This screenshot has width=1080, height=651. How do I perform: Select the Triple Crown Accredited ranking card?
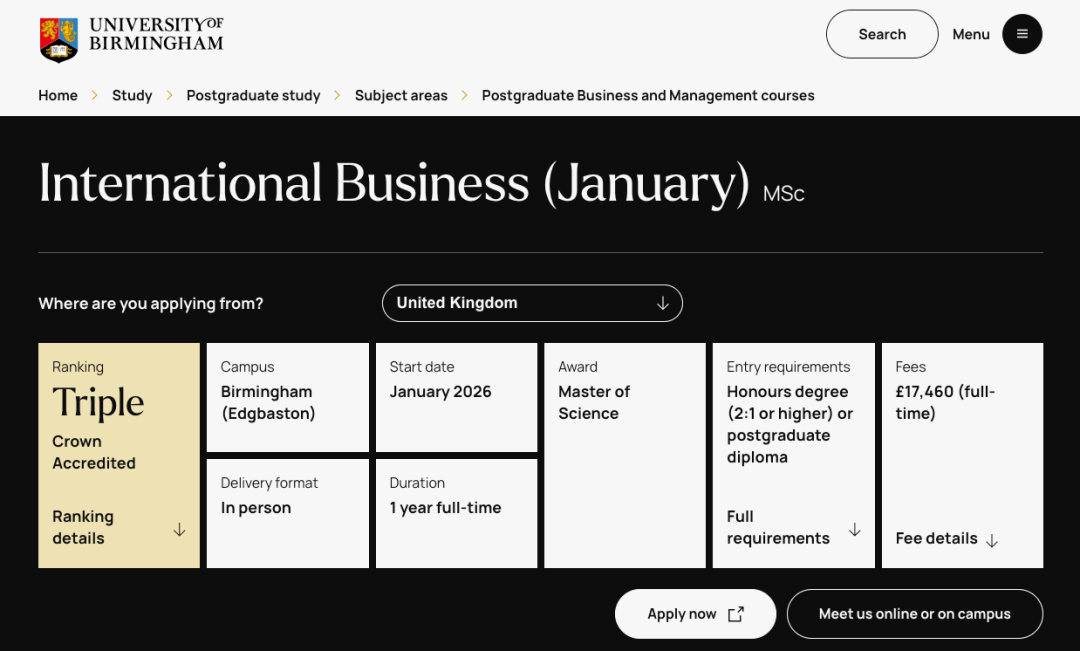pyautogui.click(x=119, y=455)
